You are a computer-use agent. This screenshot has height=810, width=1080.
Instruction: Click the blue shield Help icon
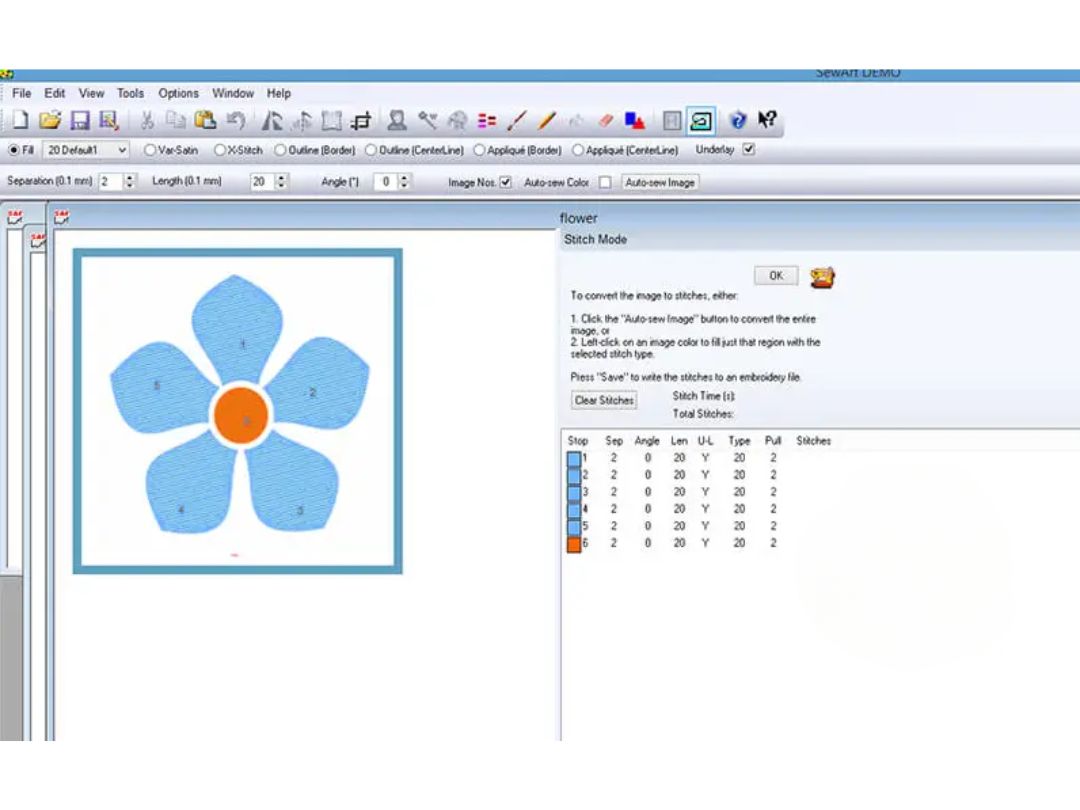click(738, 121)
